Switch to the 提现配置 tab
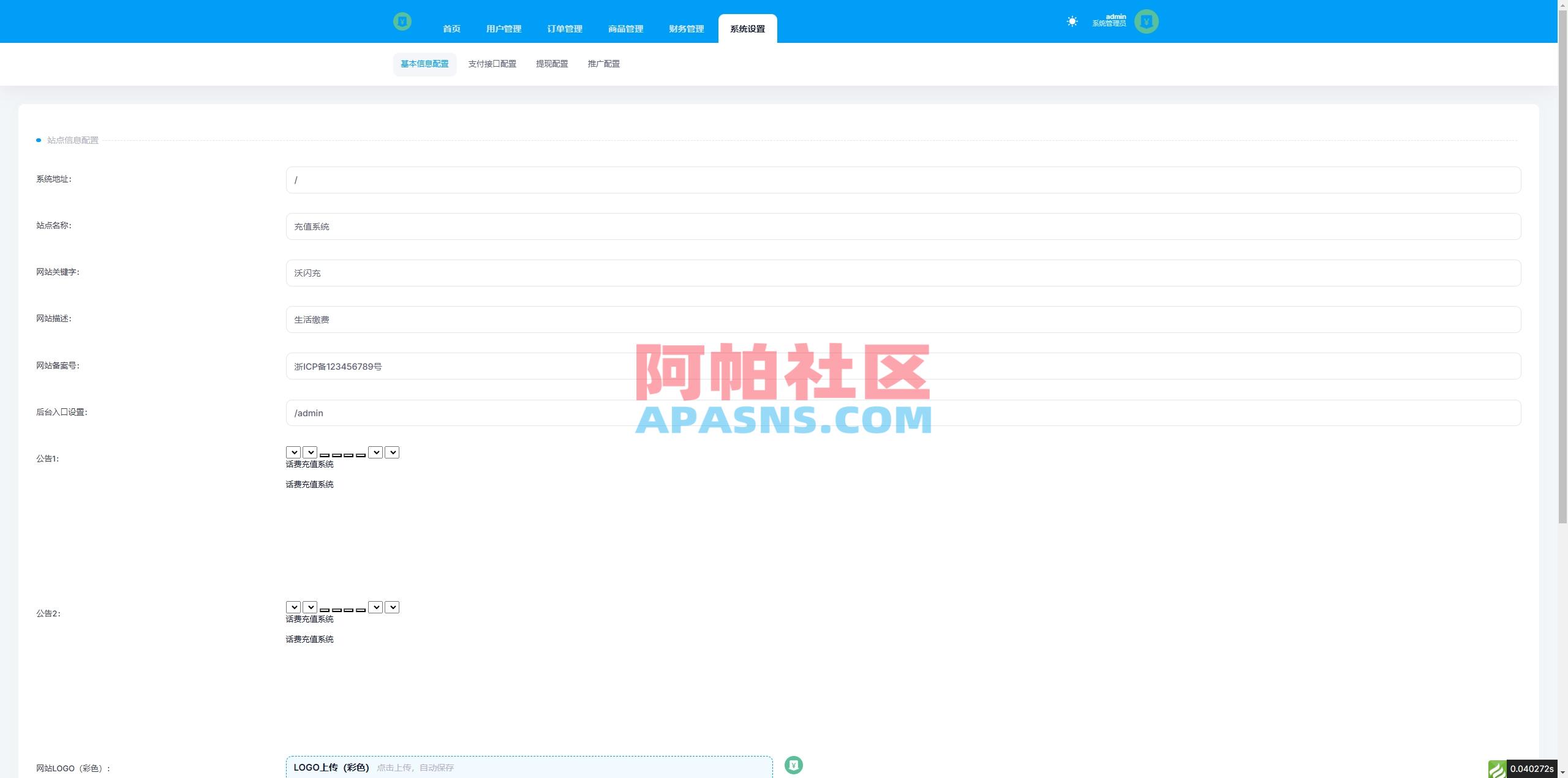Screen dimensions: 1568x778 click(x=551, y=64)
